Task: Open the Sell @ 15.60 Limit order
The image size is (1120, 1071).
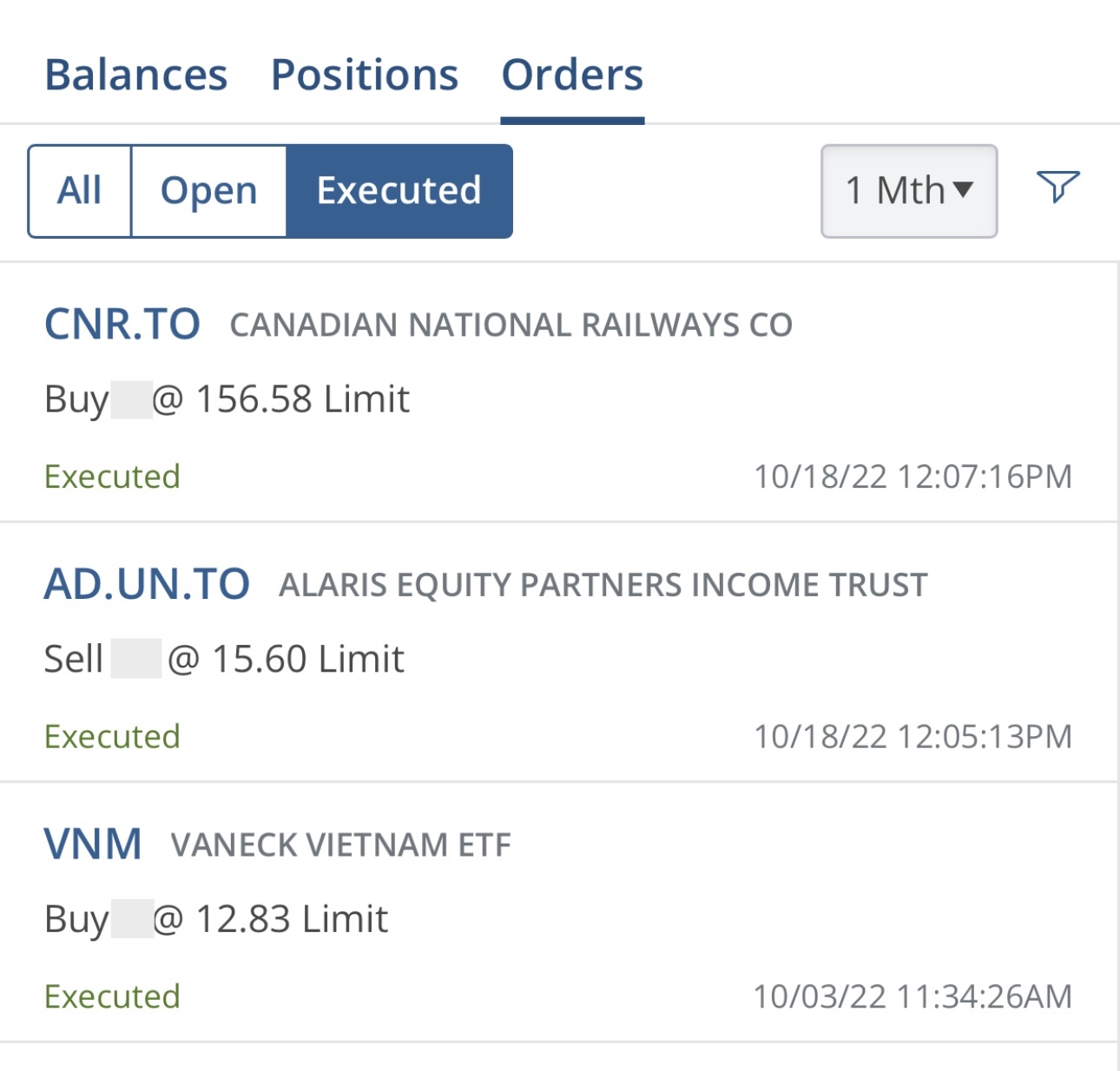Action: click(x=224, y=660)
